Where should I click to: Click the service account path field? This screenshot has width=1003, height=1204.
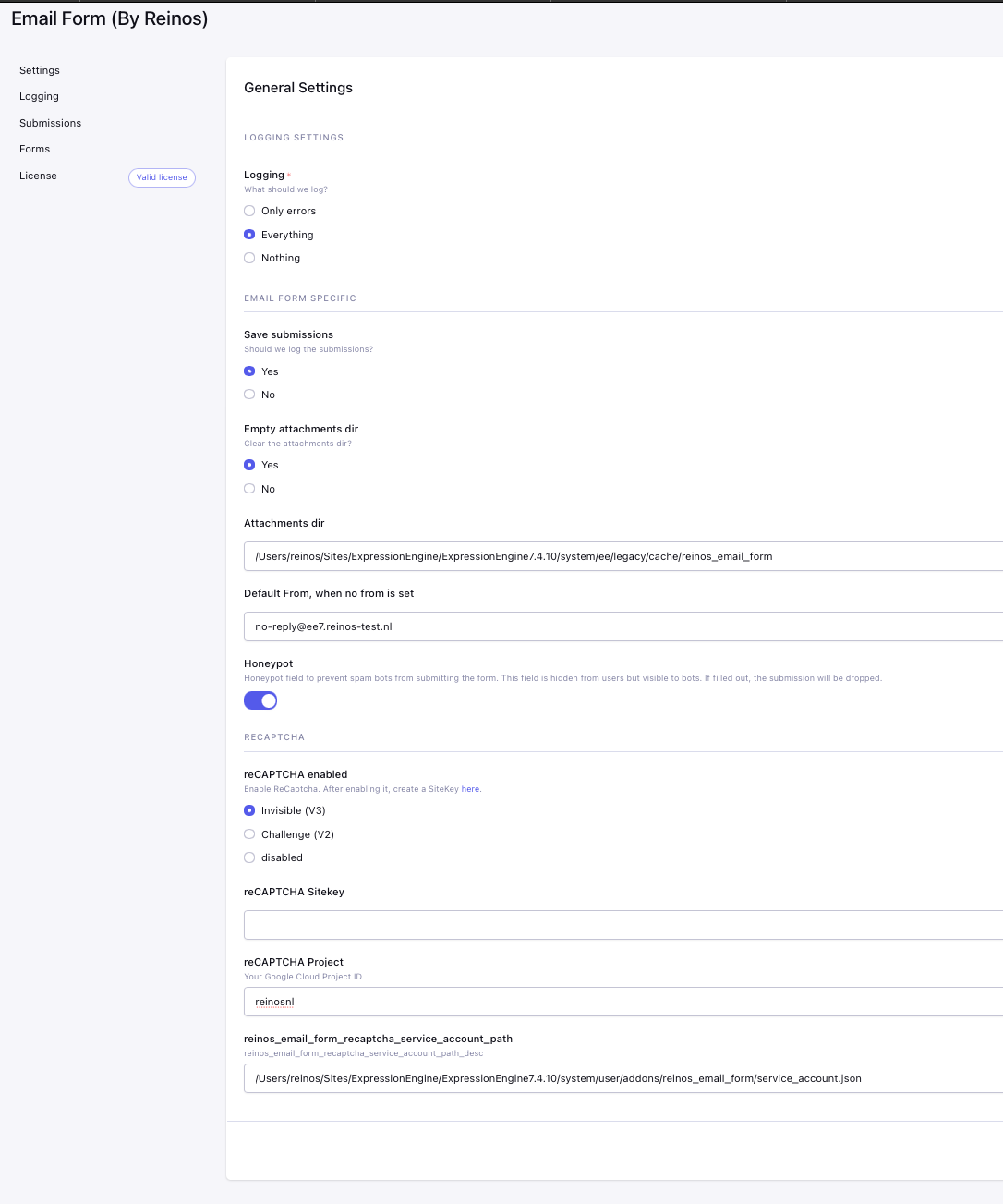point(623,1078)
